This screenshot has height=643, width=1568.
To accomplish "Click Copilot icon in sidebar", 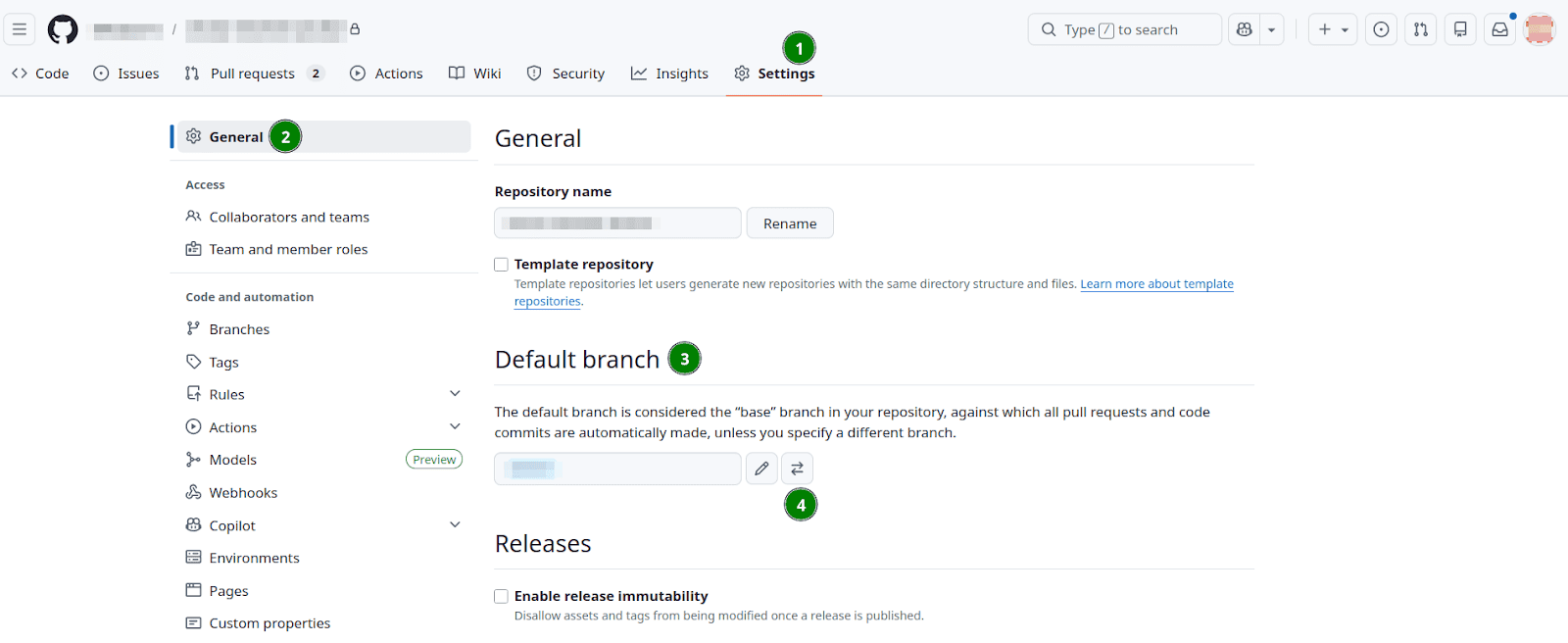I will click(x=193, y=524).
